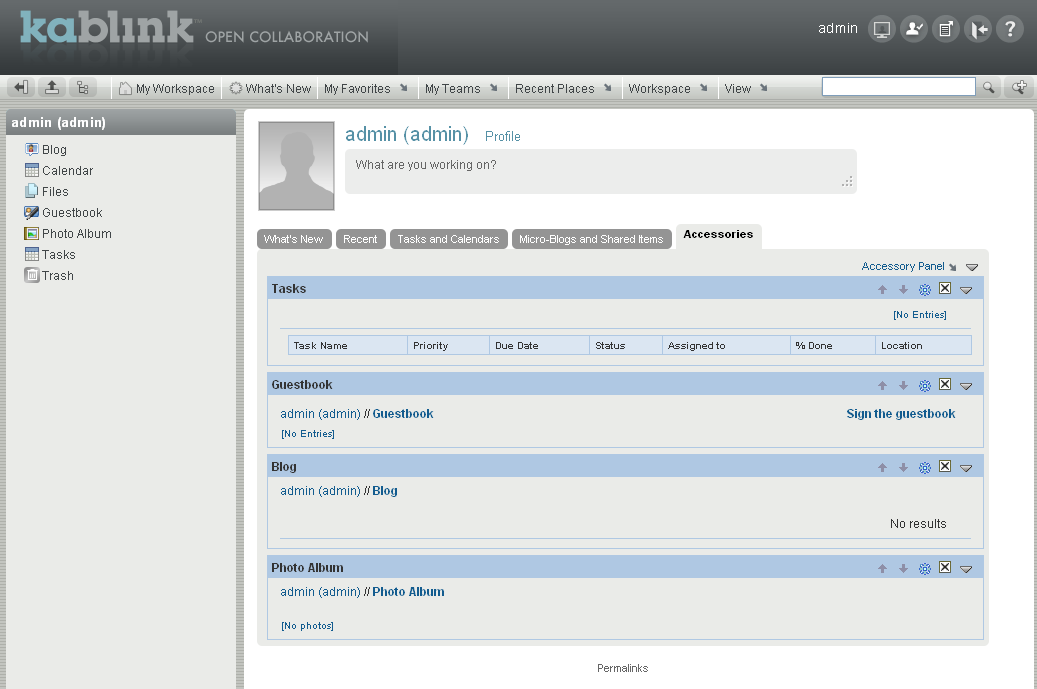The height and width of the screenshot is (689, 1037).
Task: Log out using the exit door icon
Action: (x=978, y=29)
